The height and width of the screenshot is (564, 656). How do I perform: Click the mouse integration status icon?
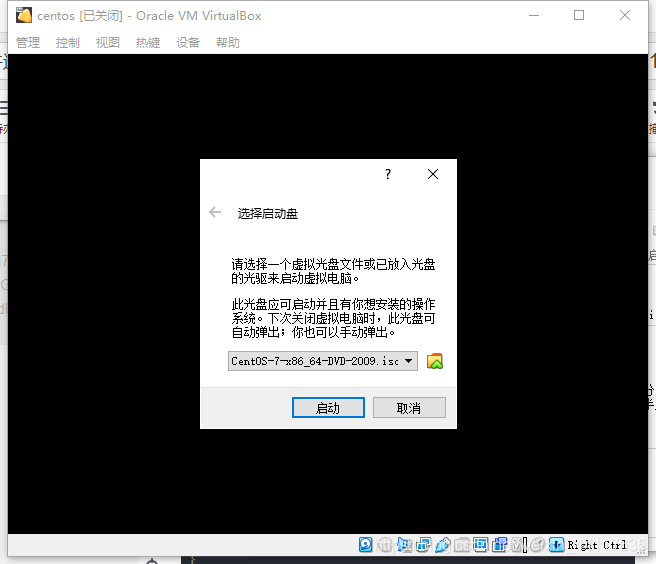click(537, 545)
